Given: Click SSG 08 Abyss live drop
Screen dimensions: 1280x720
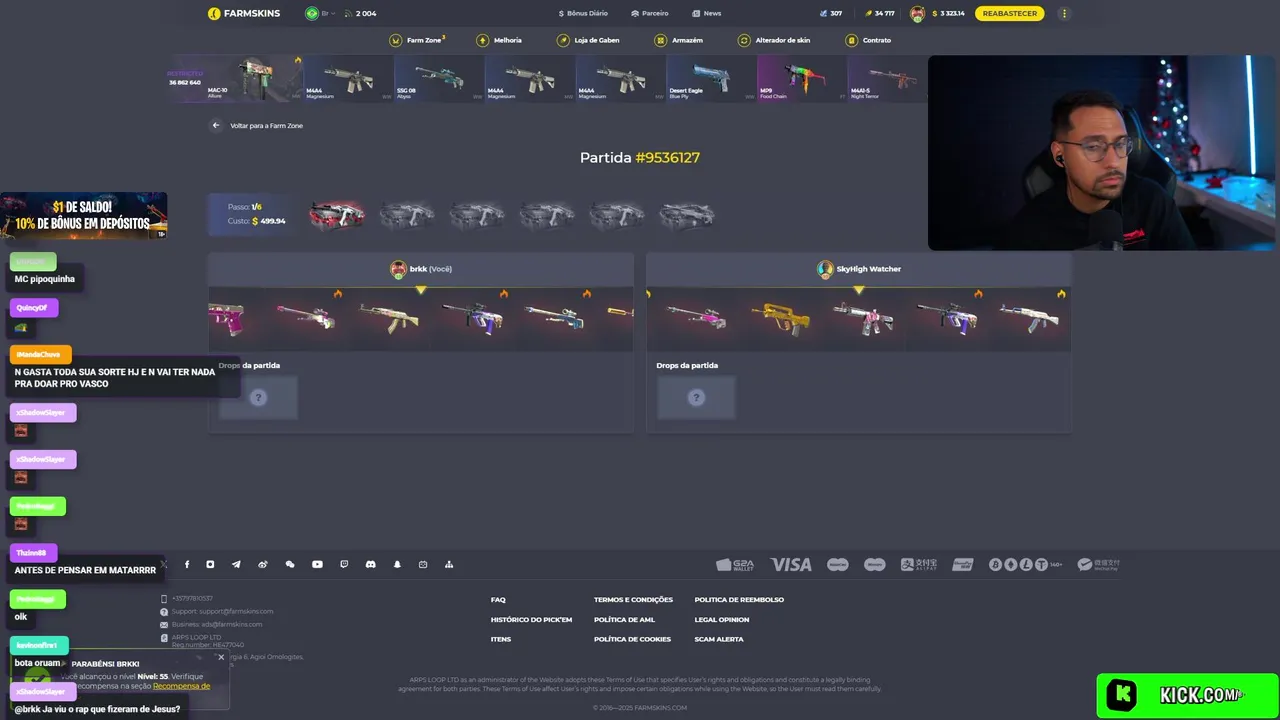Looking at the screenshot, I should [x=439, y=78].
